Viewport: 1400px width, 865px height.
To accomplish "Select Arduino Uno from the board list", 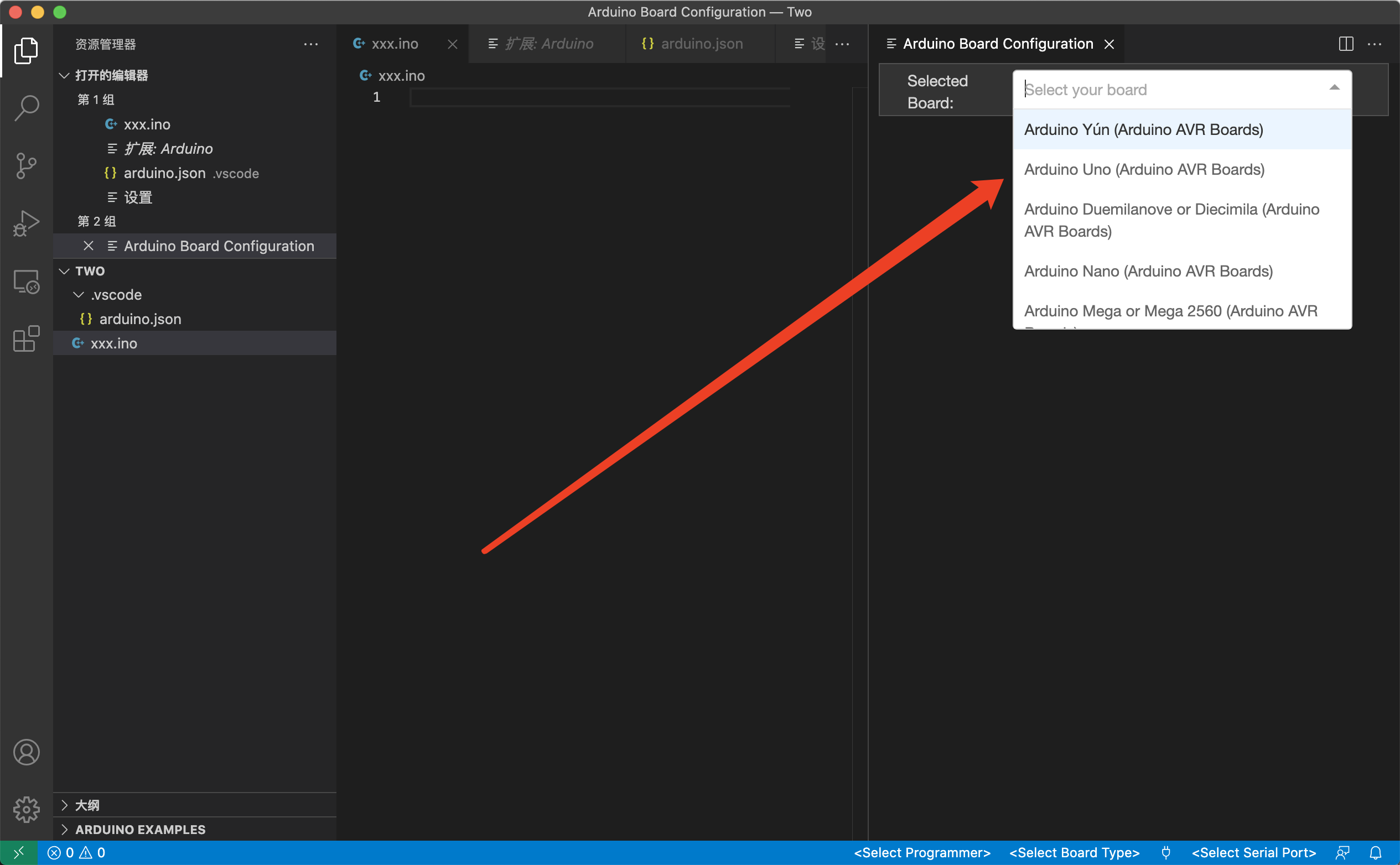I will coord(1144,170).
